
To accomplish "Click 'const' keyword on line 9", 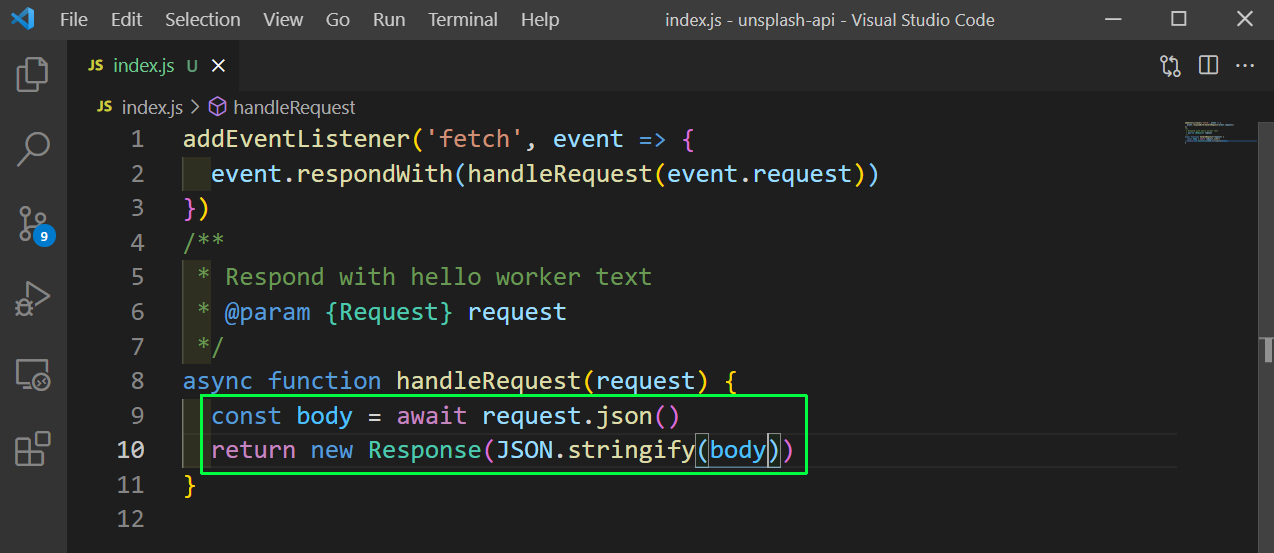I will pos(247,415).
